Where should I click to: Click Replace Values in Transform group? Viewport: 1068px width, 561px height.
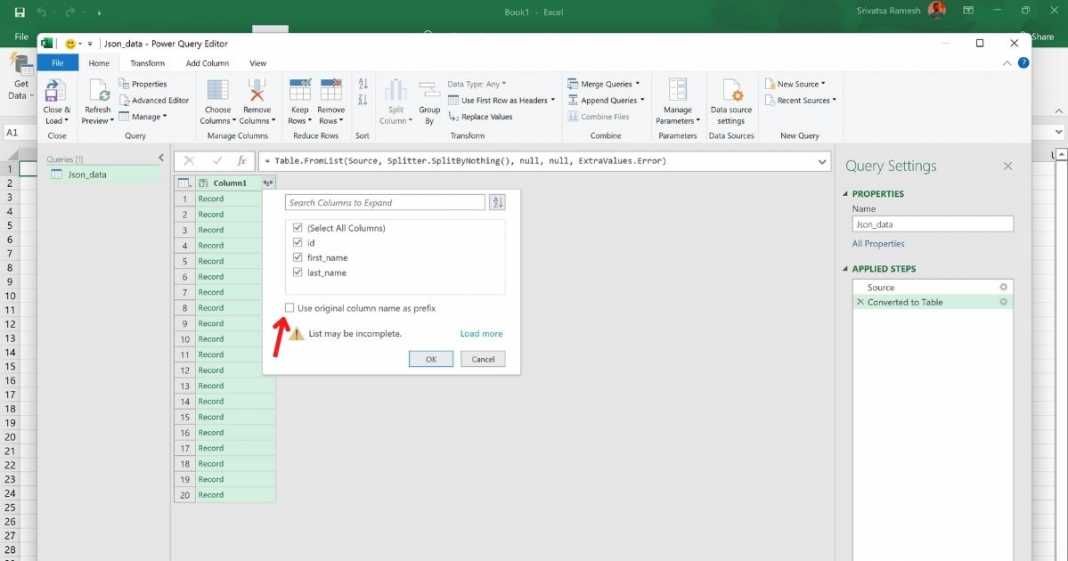(x=480, y=116)
